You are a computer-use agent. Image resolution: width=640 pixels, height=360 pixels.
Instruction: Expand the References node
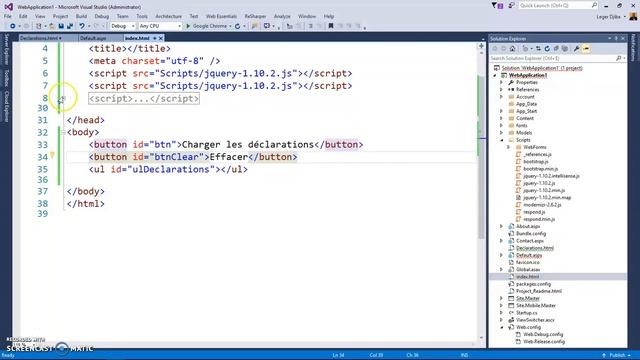click(x=502, y=90)
